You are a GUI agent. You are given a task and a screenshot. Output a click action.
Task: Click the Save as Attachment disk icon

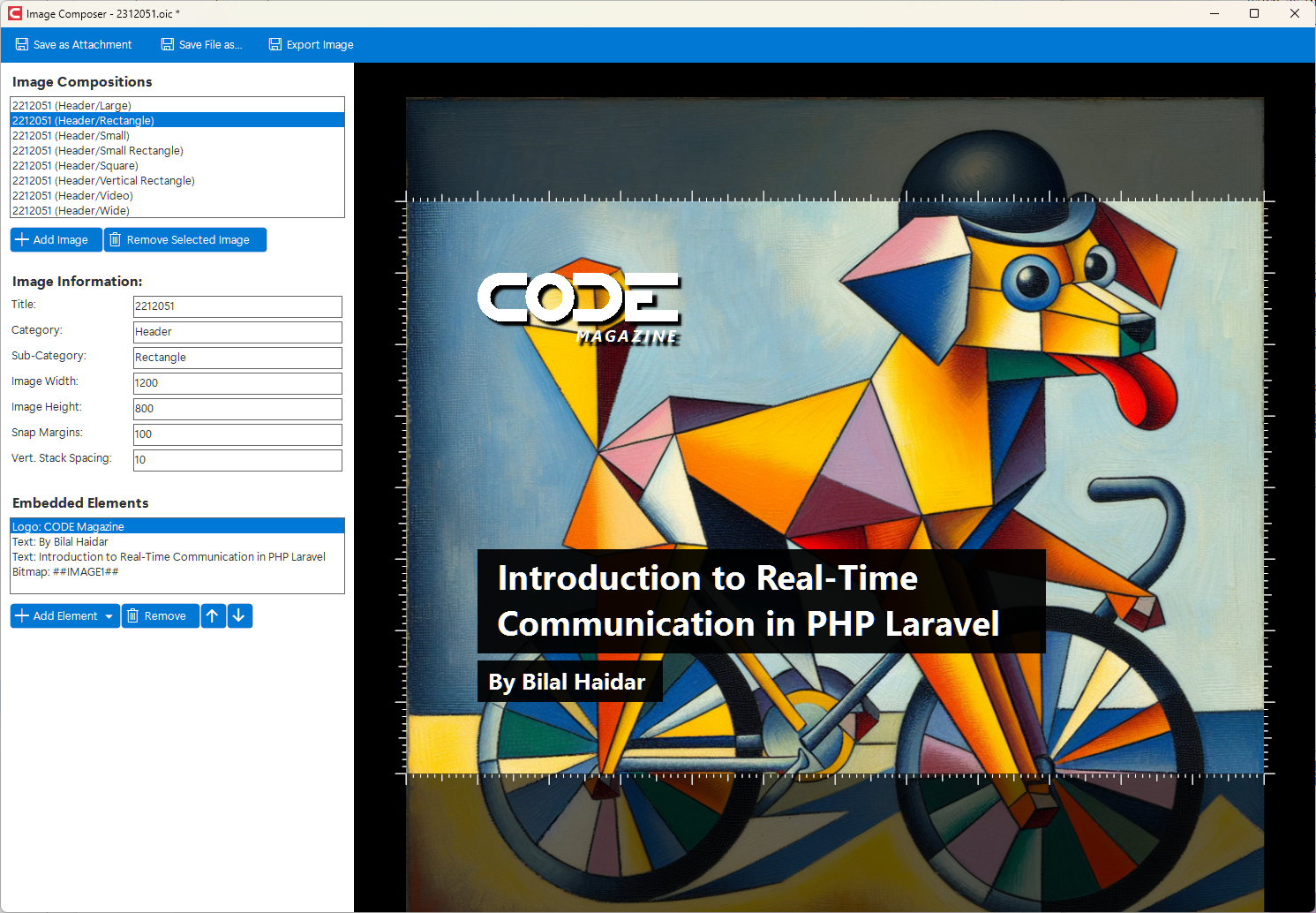pyautogui.click(x=22, y=45)
